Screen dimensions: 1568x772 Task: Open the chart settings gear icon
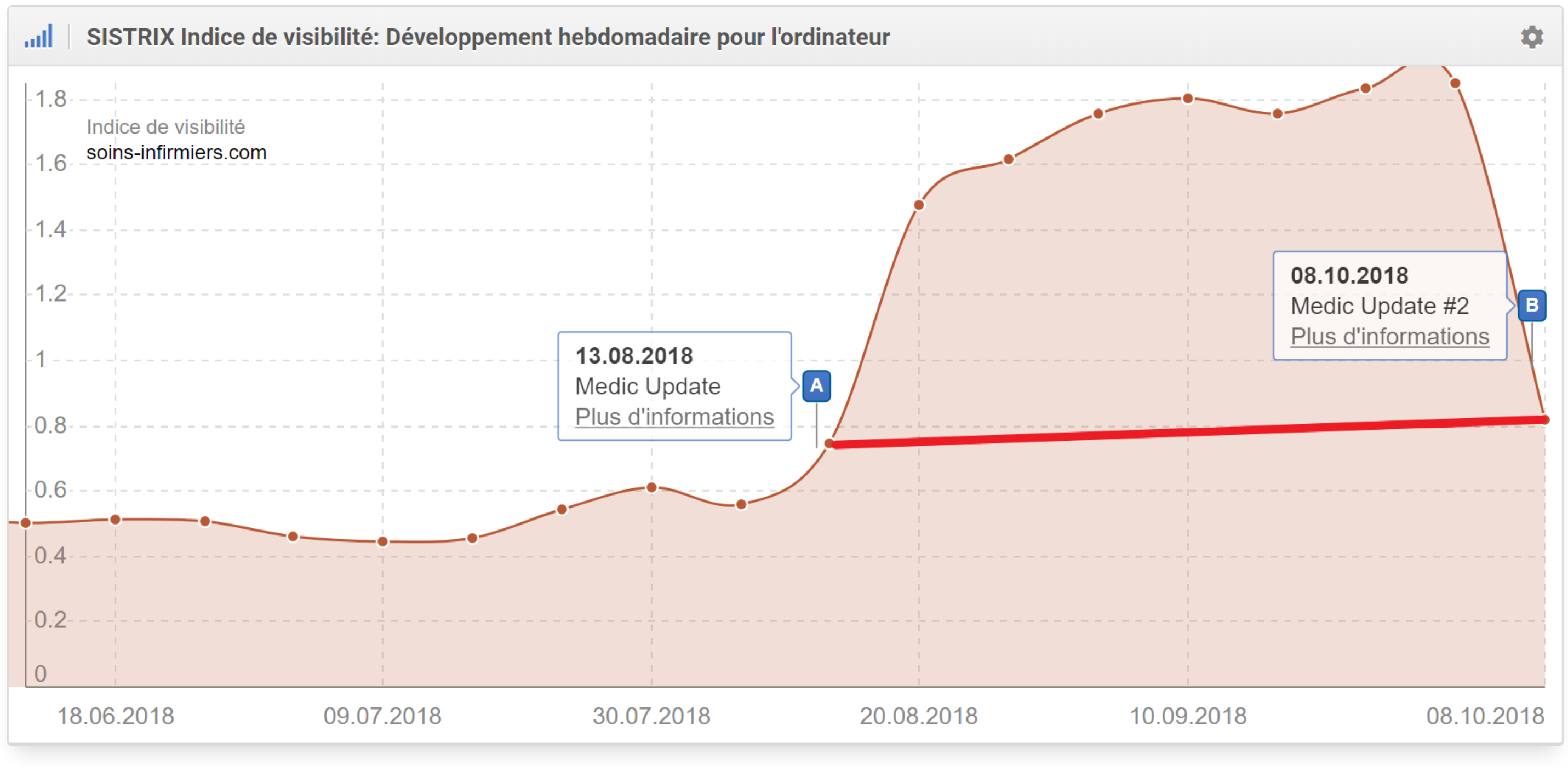click(1531, 37)
